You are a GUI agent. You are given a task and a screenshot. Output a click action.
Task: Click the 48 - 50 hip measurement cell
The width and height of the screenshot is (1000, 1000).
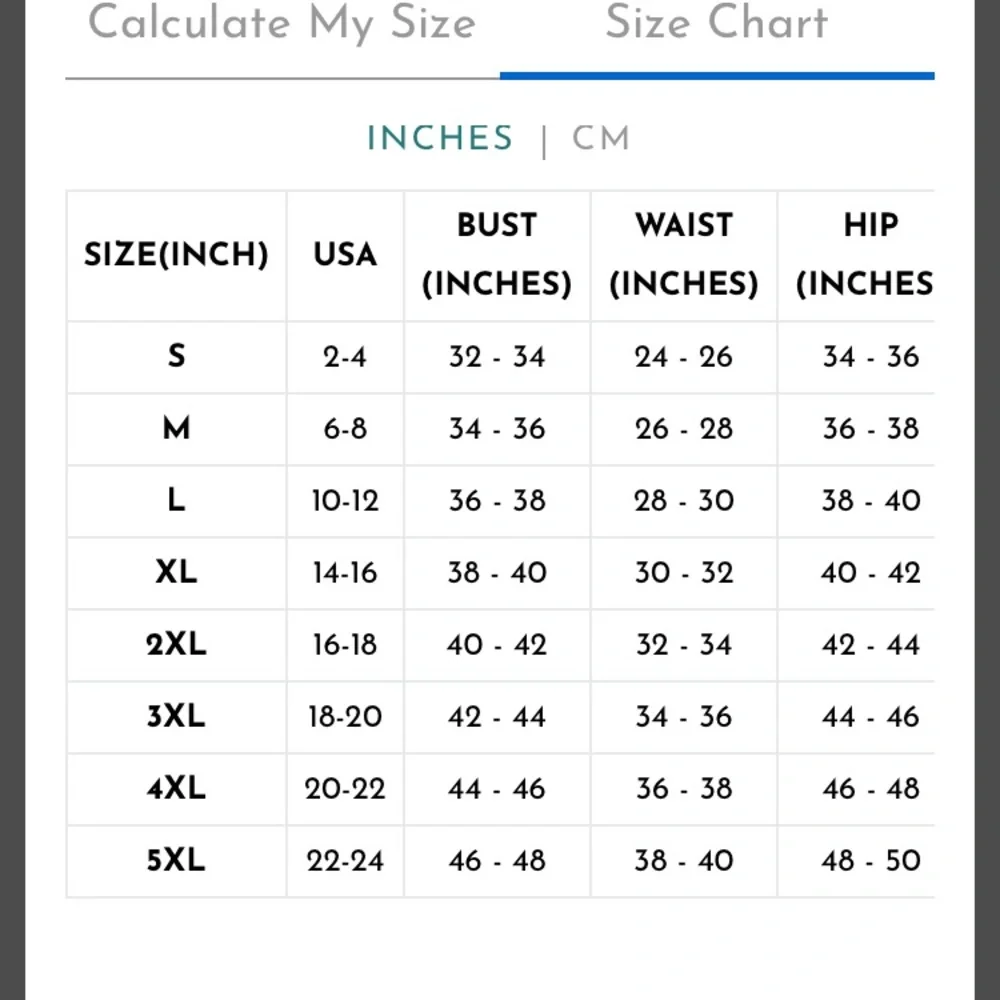point(869,861)
